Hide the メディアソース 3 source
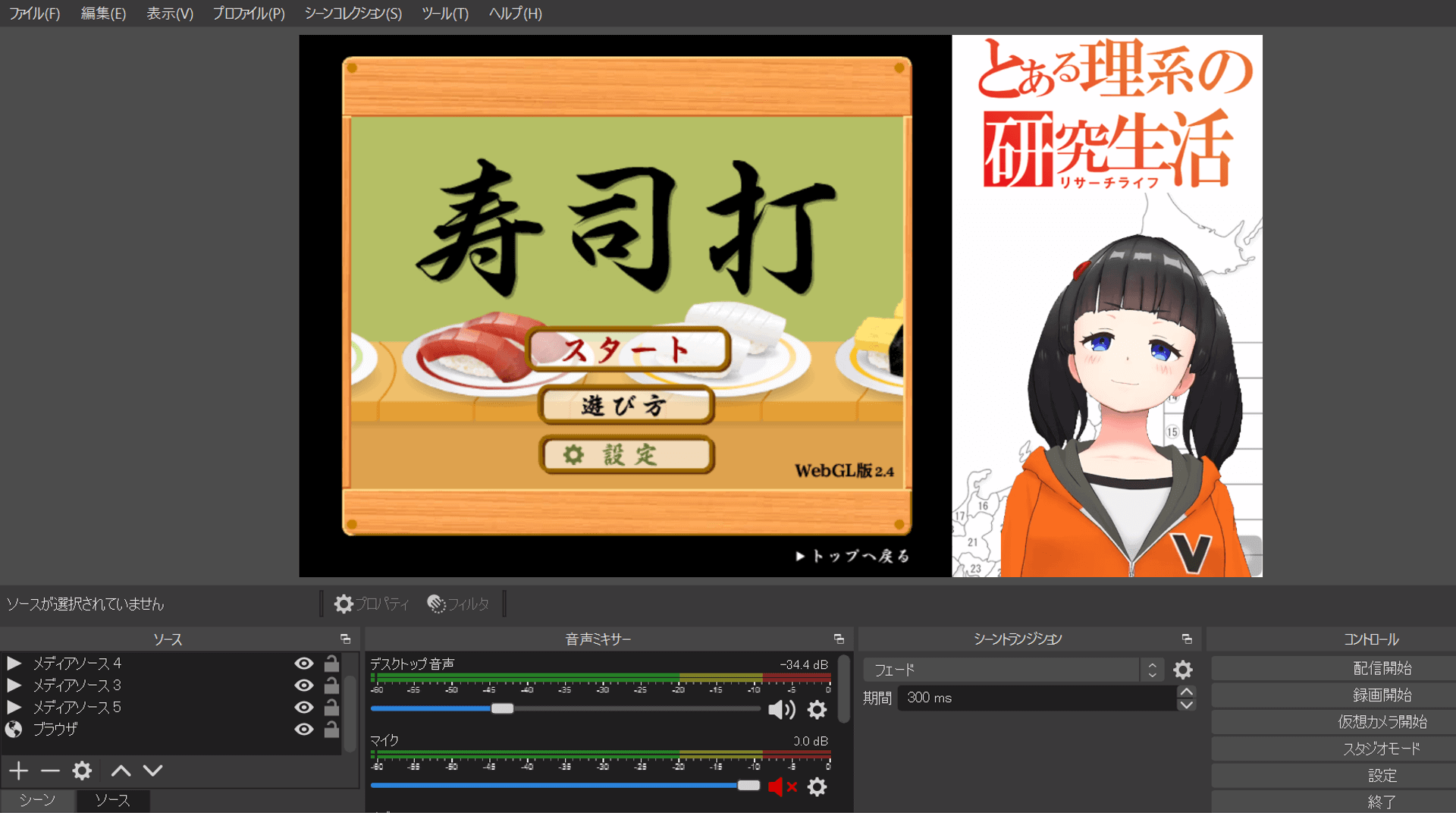This screenshot has height=813, width=1456. tap(304, 686)
